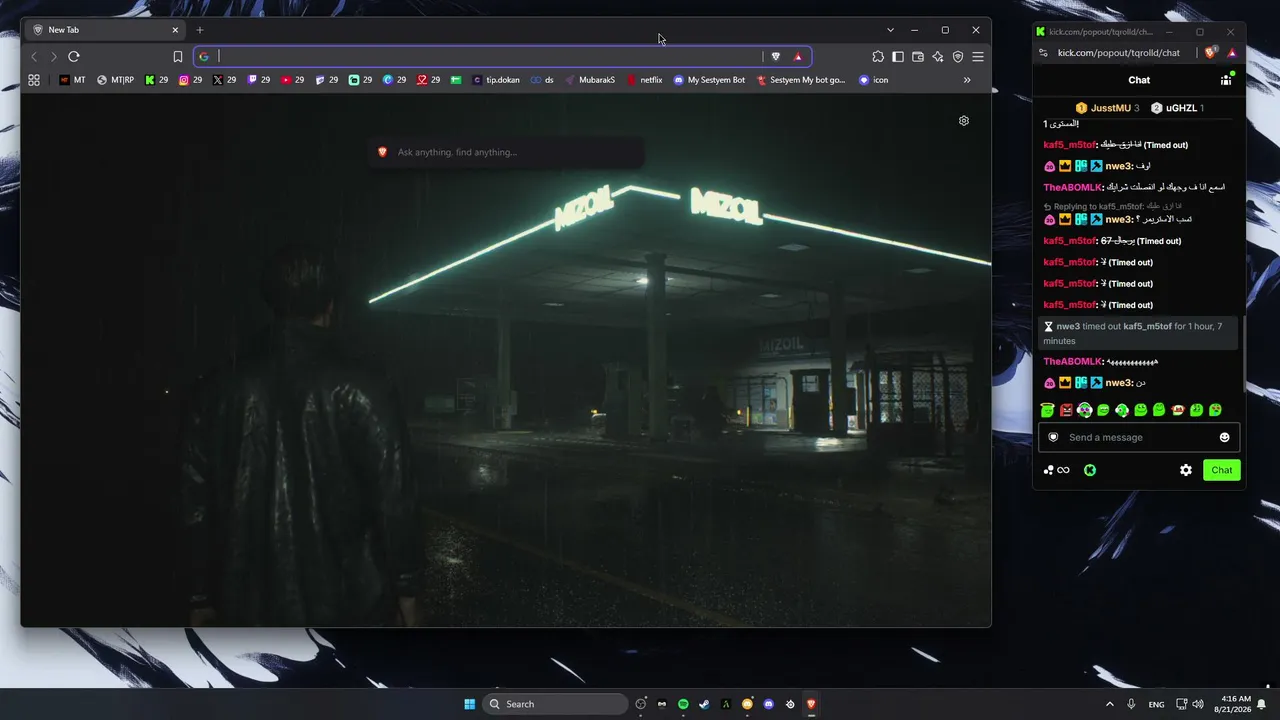Open the Brave main hamburger menu
This screenshot has width=1280, height=720.
(x=978, y=57)
